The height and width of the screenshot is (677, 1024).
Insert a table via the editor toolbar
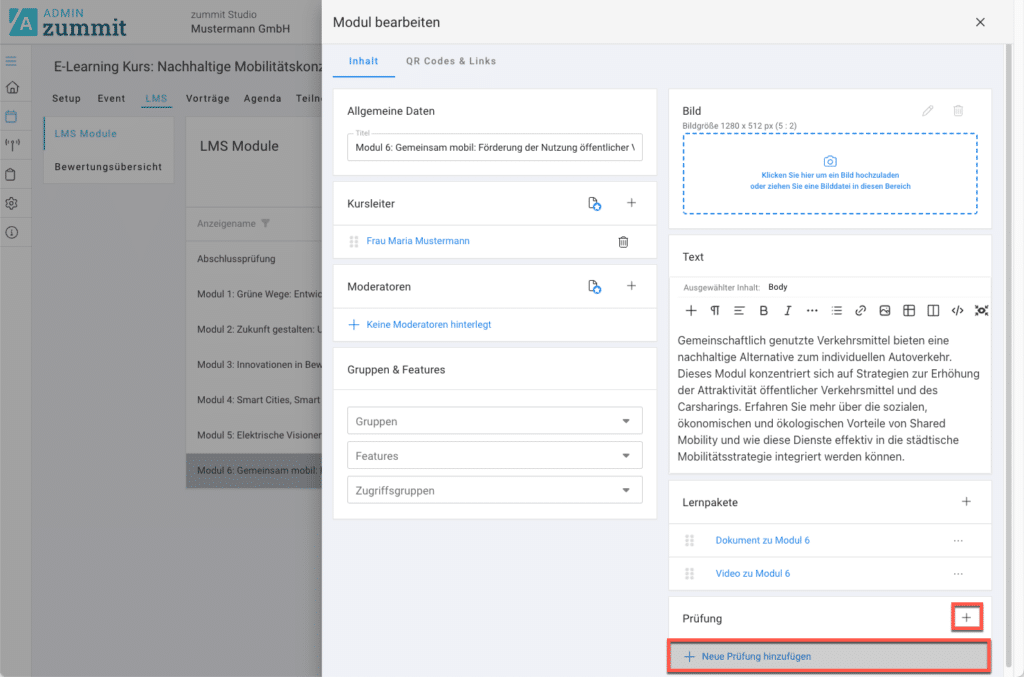point(909,310)
